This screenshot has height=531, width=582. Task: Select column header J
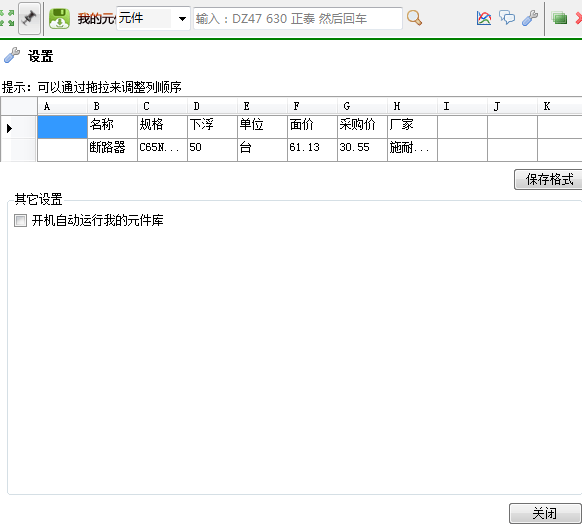pos(513,106)
